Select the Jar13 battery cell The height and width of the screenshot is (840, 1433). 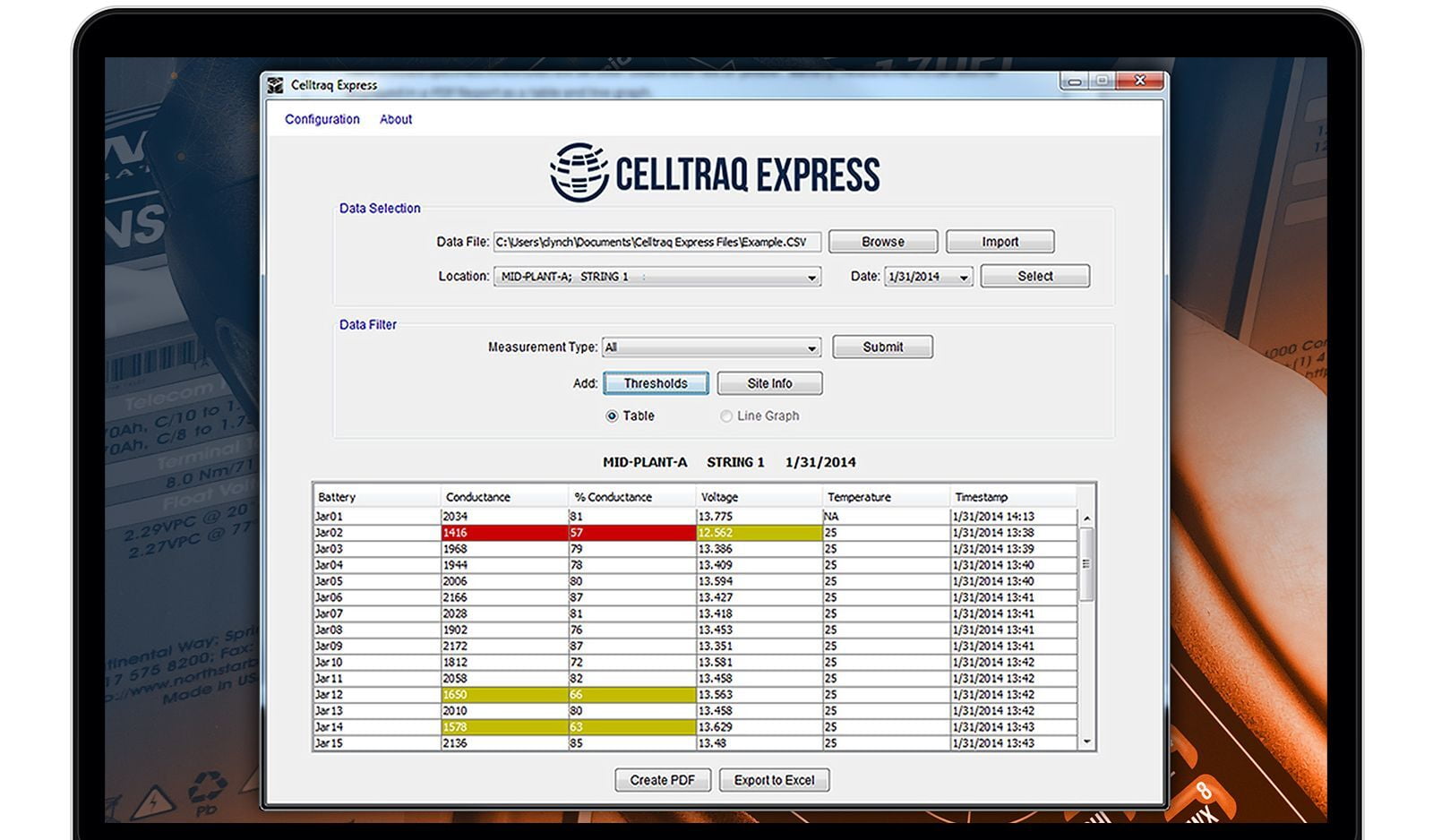click(x=377, y=710)
